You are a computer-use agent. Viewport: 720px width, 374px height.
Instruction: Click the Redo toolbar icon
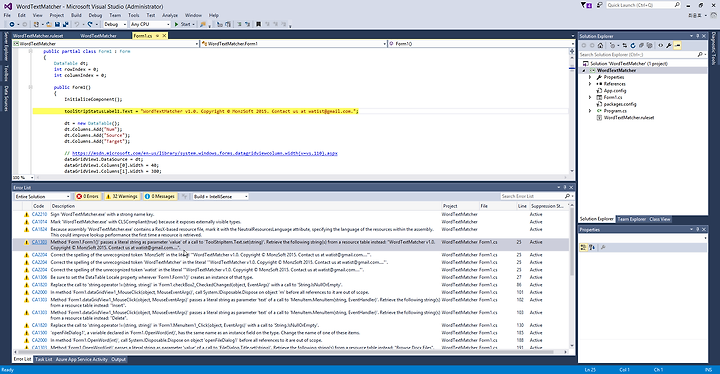point(90,24)
